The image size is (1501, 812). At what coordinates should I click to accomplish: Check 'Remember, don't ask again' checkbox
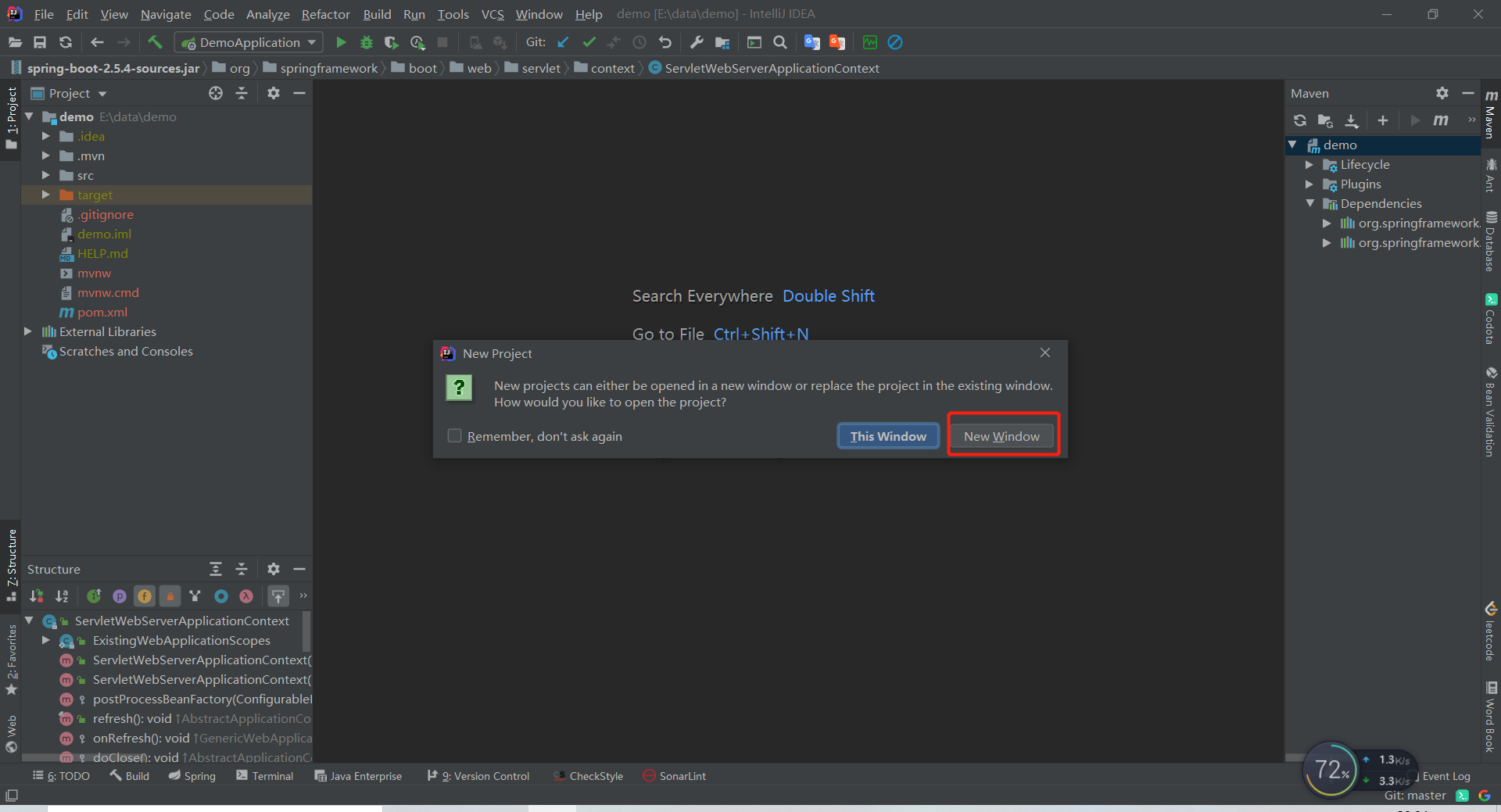454,435
